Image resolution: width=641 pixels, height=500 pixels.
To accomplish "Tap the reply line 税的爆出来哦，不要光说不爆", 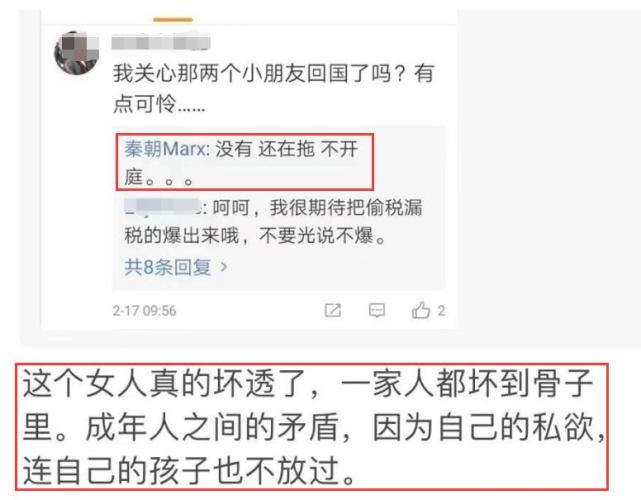I will (255, 235).
